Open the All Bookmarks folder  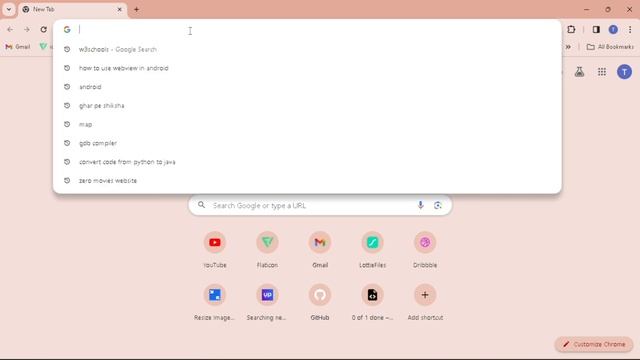click(610, 47)
